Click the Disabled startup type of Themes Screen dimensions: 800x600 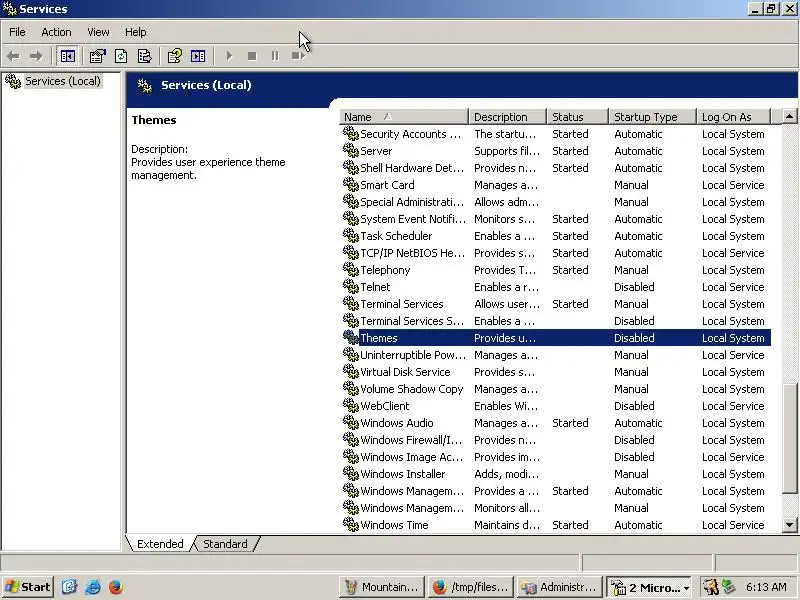click(634, 338)
